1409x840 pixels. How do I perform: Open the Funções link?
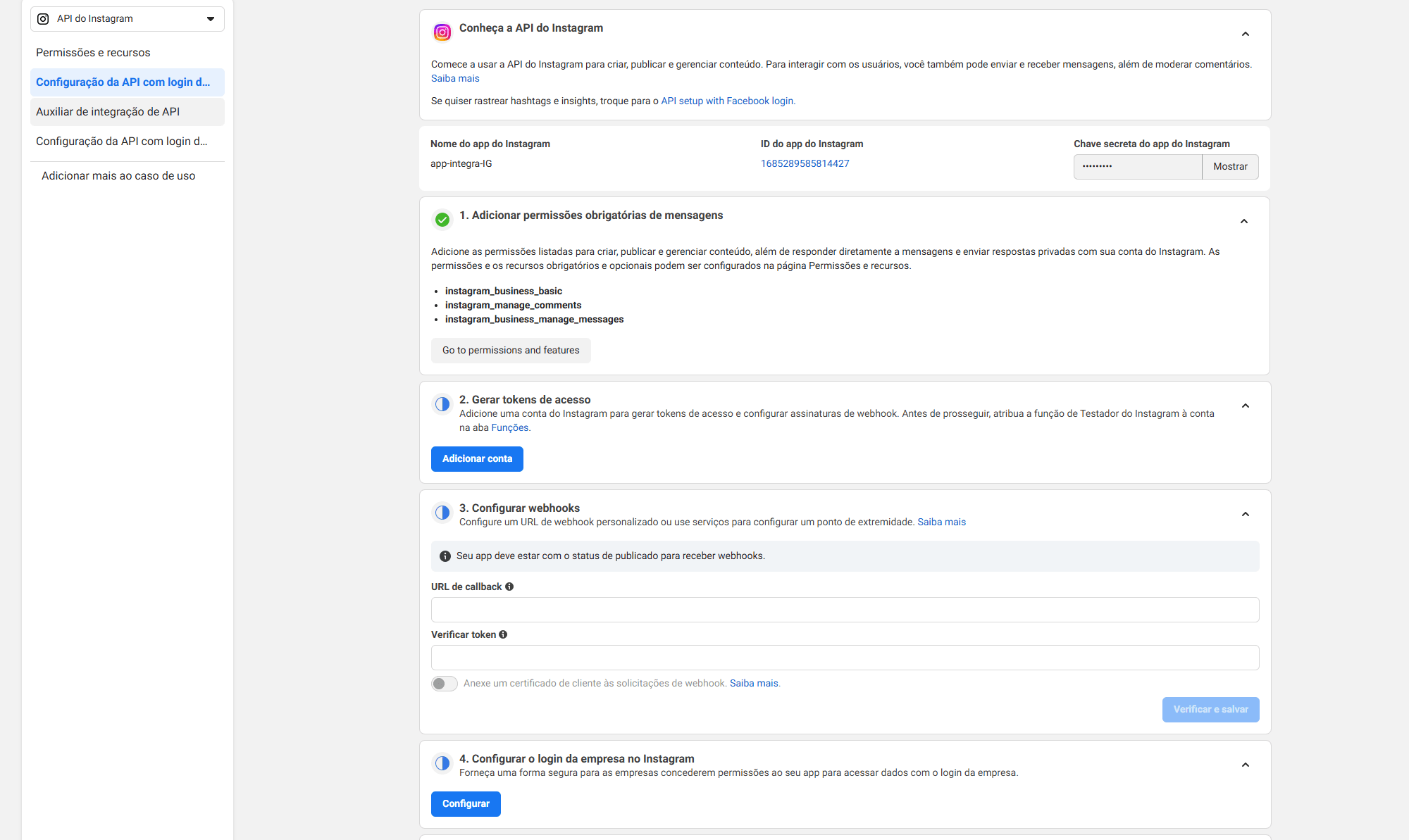coord(509,428)
